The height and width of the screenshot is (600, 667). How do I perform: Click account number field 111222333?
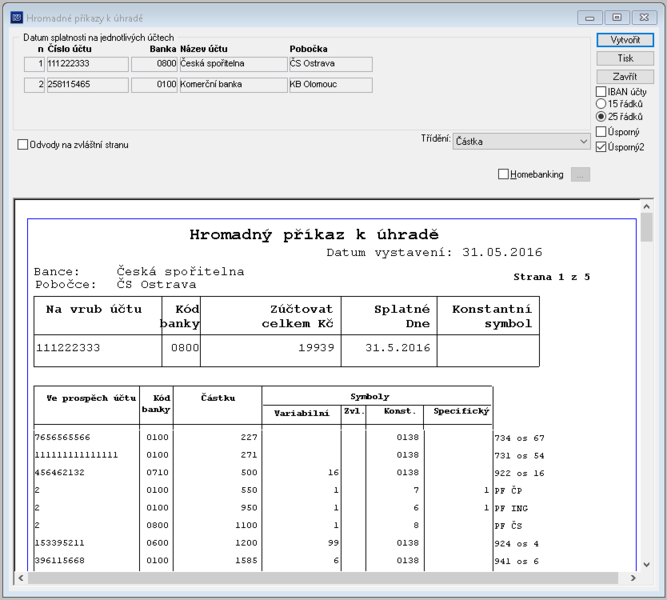pos(87,64)
